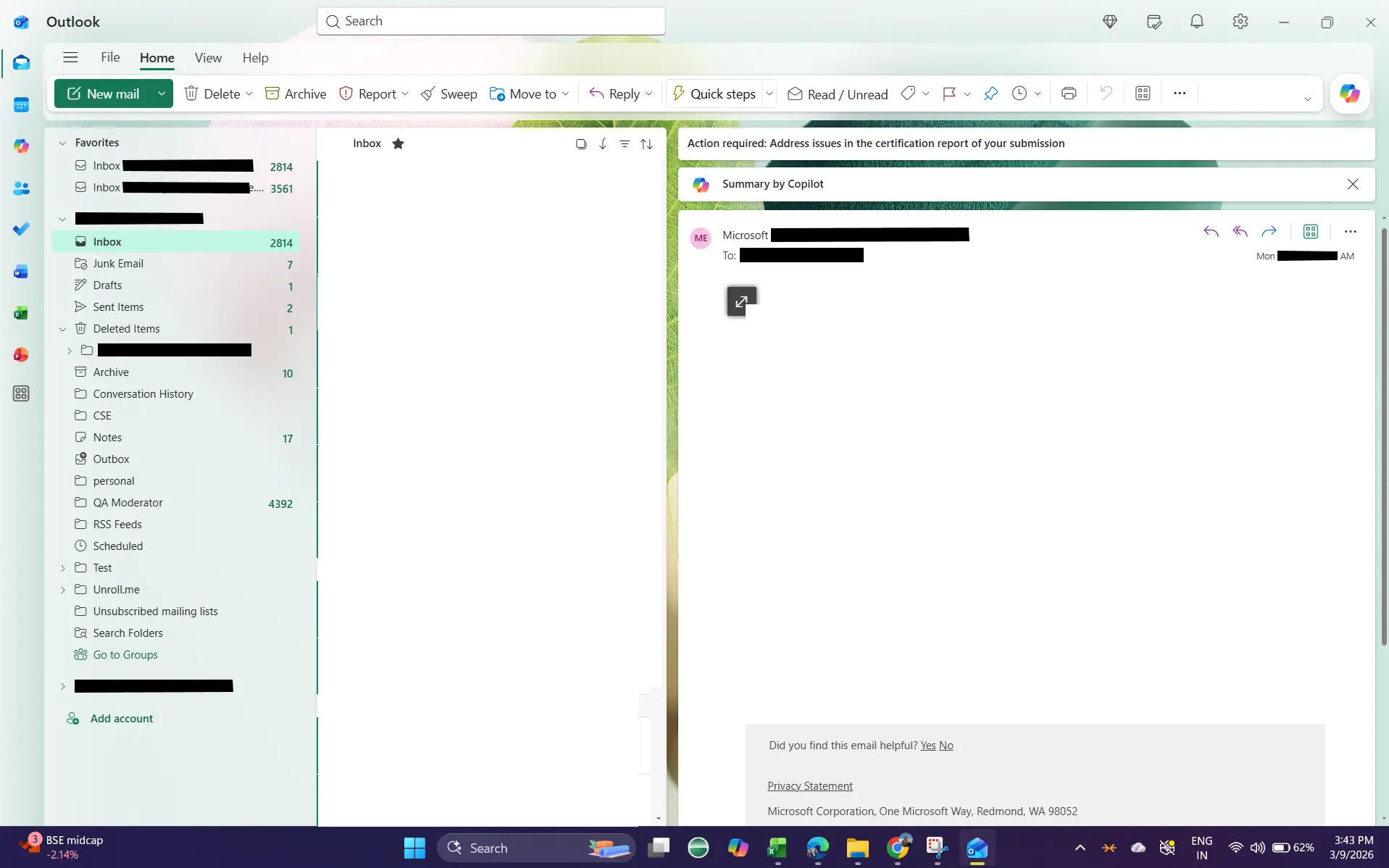Screen dimensions: 1389x868
Task: Open the Copilot button in the ribbon
Action: tap(1349, 93)
